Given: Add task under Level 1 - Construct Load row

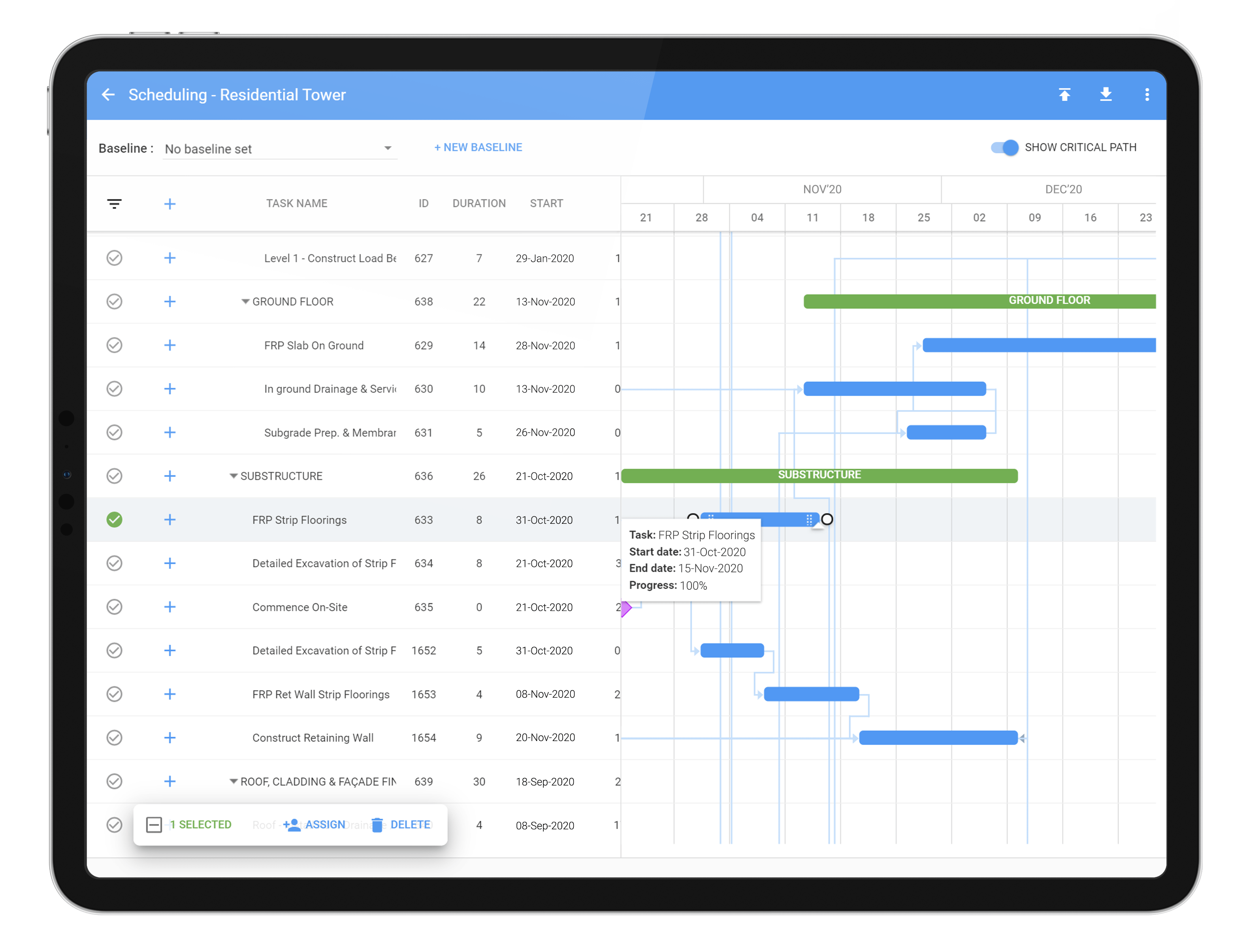Looking at the screenshot, I should (170, 258).
